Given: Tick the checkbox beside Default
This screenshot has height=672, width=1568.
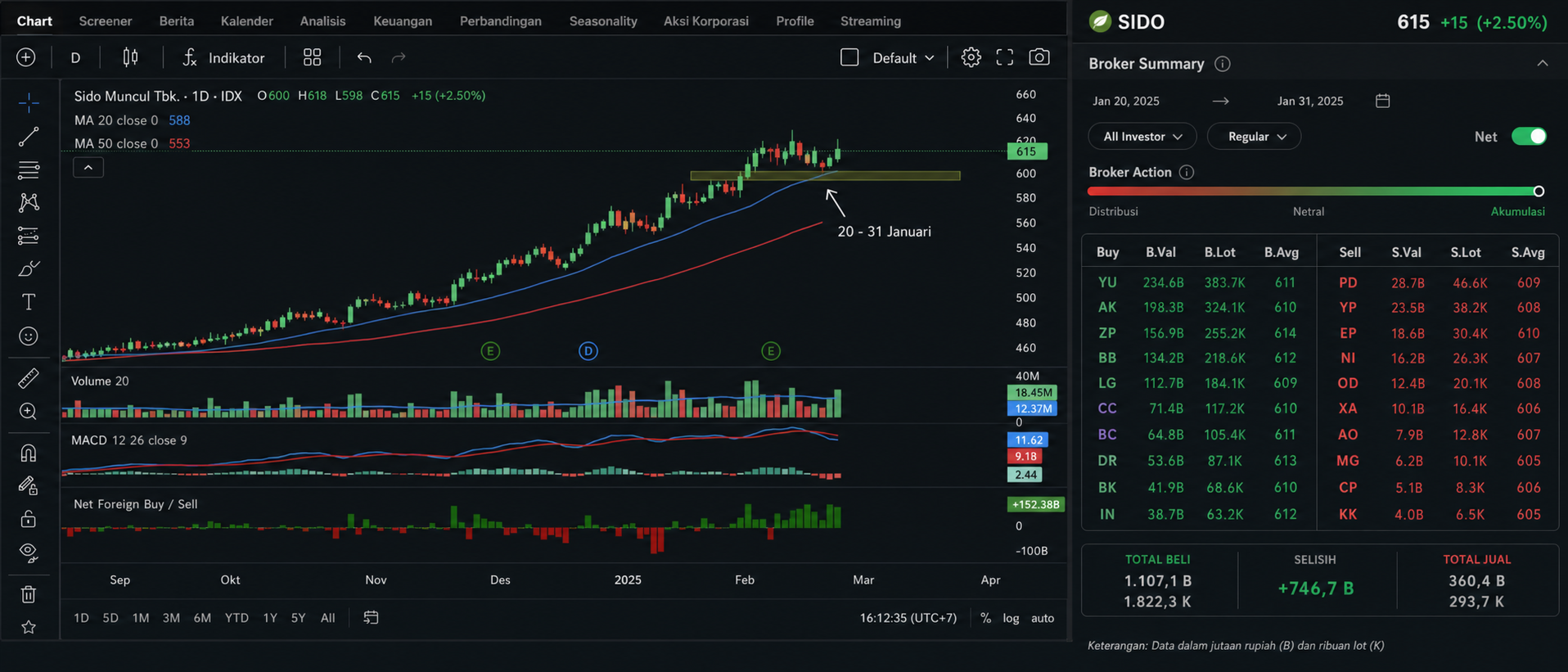Looking at the screenshot, I should click(x=849, y=57).
